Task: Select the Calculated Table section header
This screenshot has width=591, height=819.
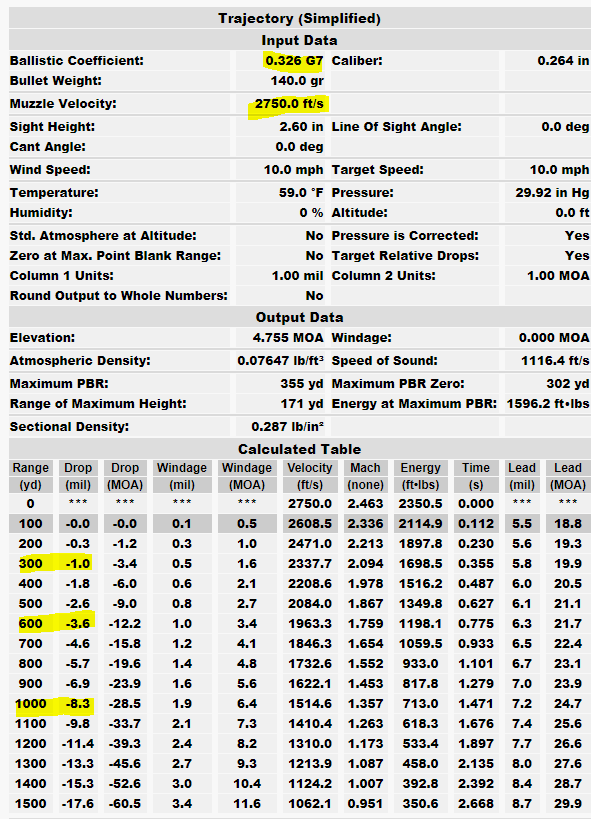Action: coord(299,449)
